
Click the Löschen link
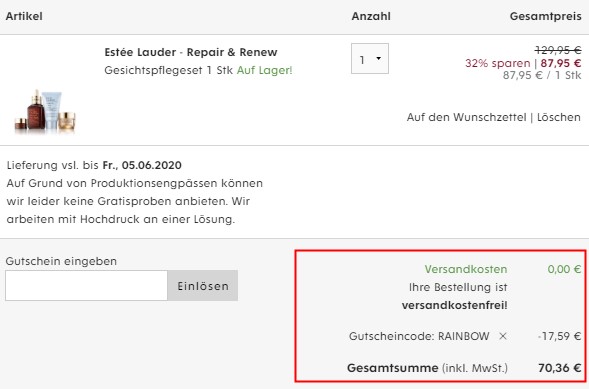click(559, 117)
